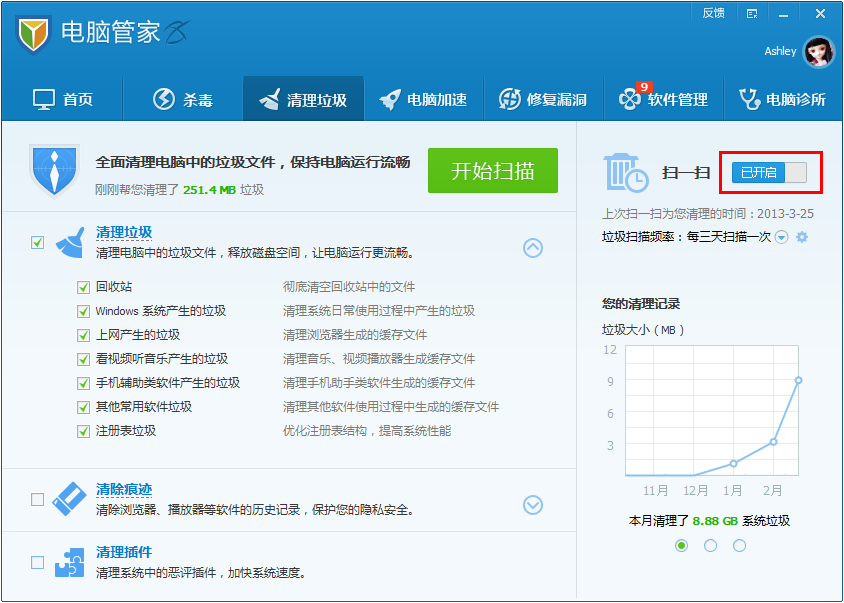Open the 软件管理 tab

point(663,100)
